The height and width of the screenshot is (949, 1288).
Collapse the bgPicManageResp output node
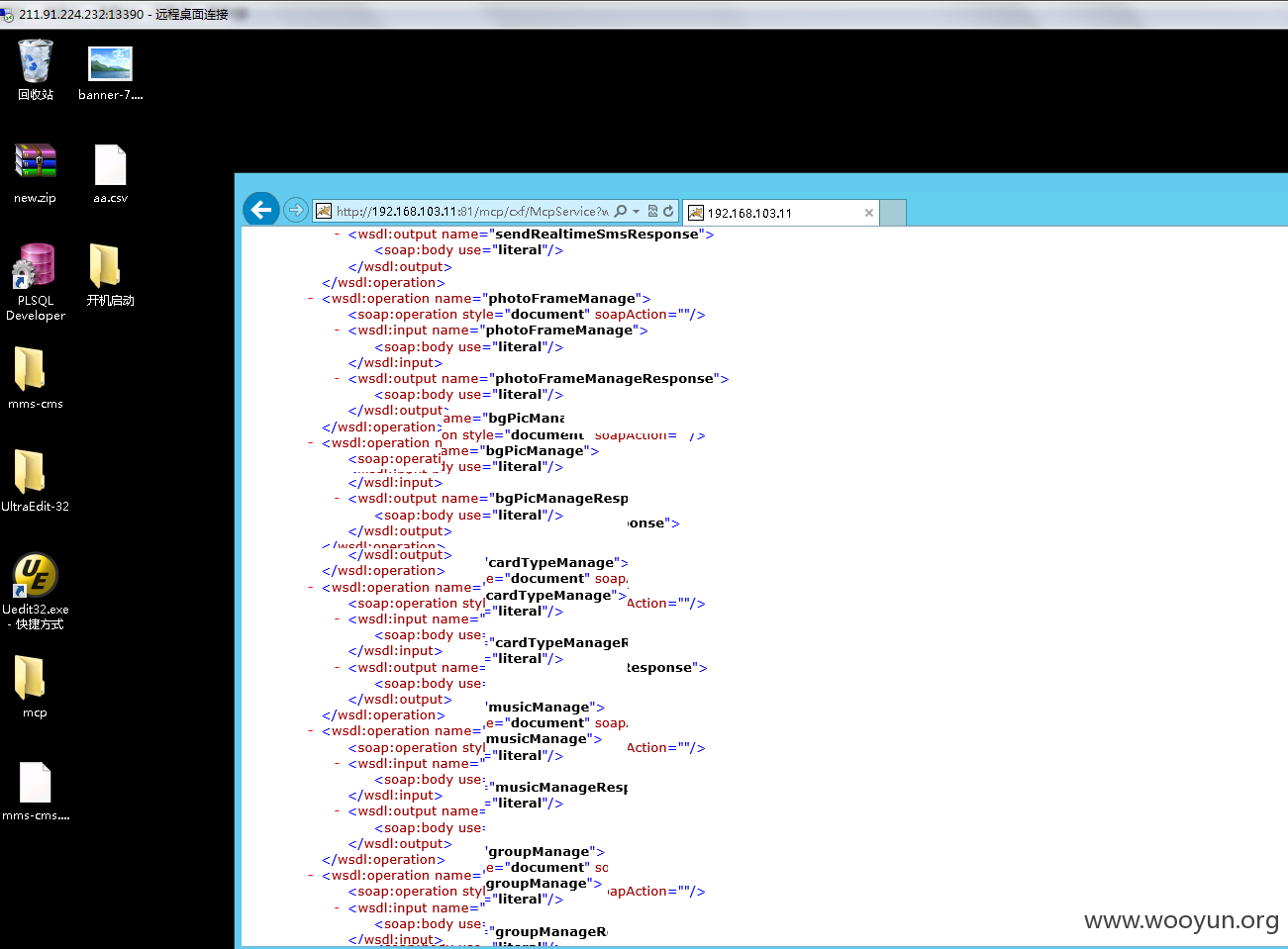(x=338, y=499)
